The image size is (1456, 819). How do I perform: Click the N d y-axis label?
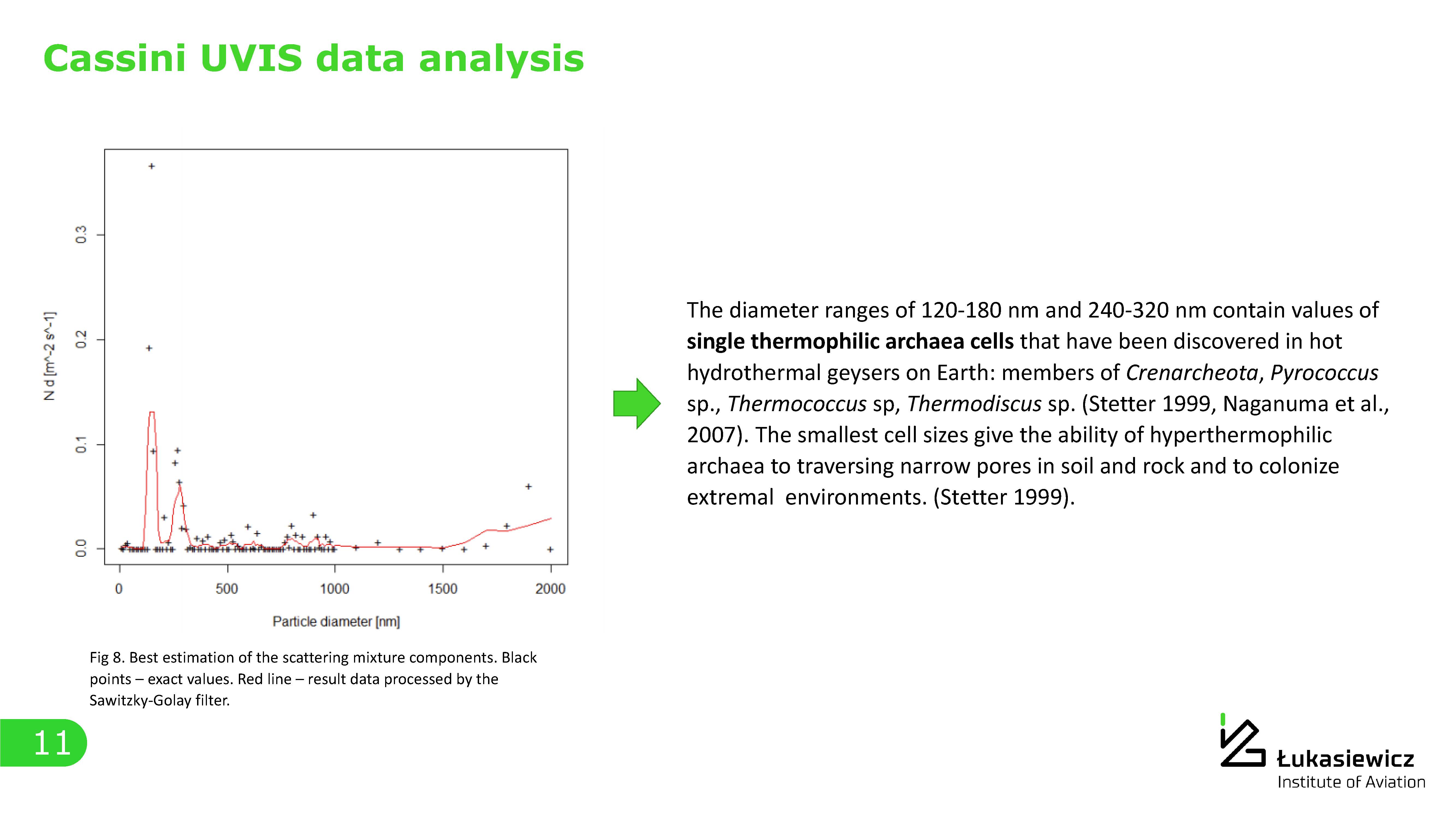pos(50,356)
